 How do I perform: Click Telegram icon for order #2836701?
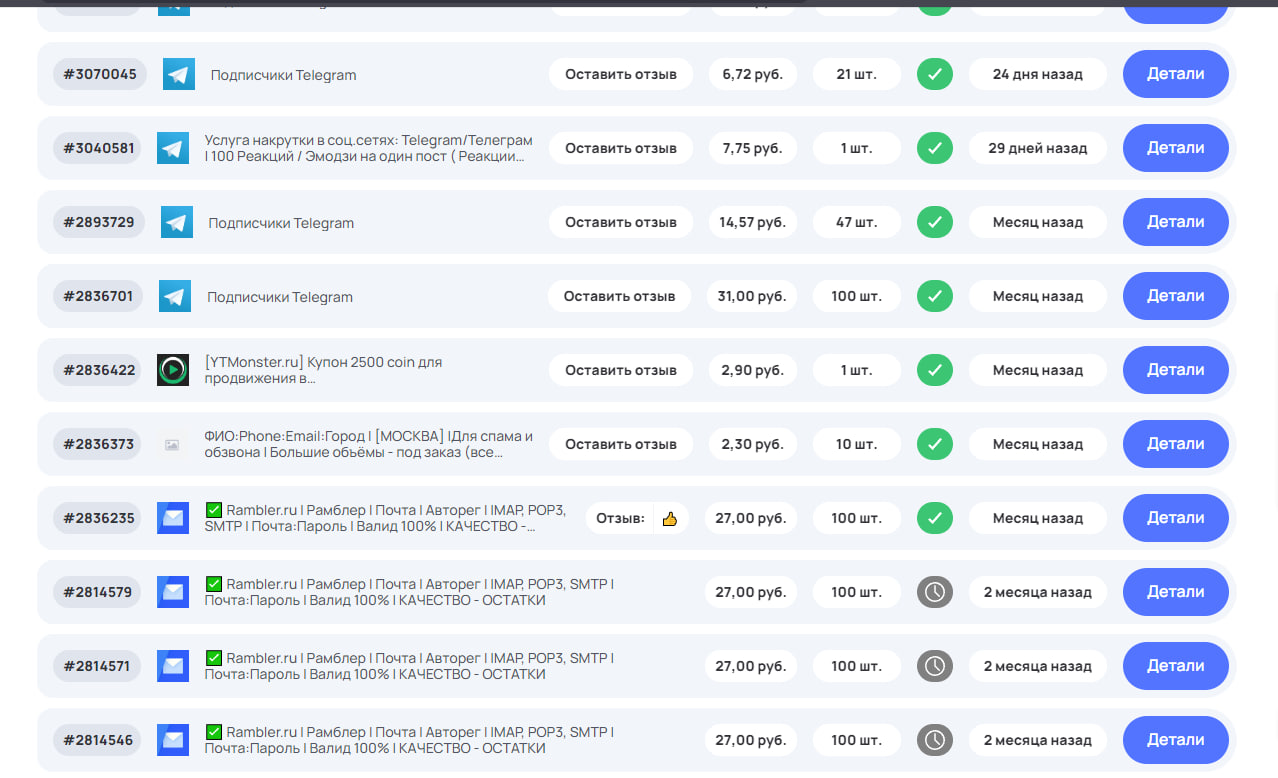[x=175, y=296]
